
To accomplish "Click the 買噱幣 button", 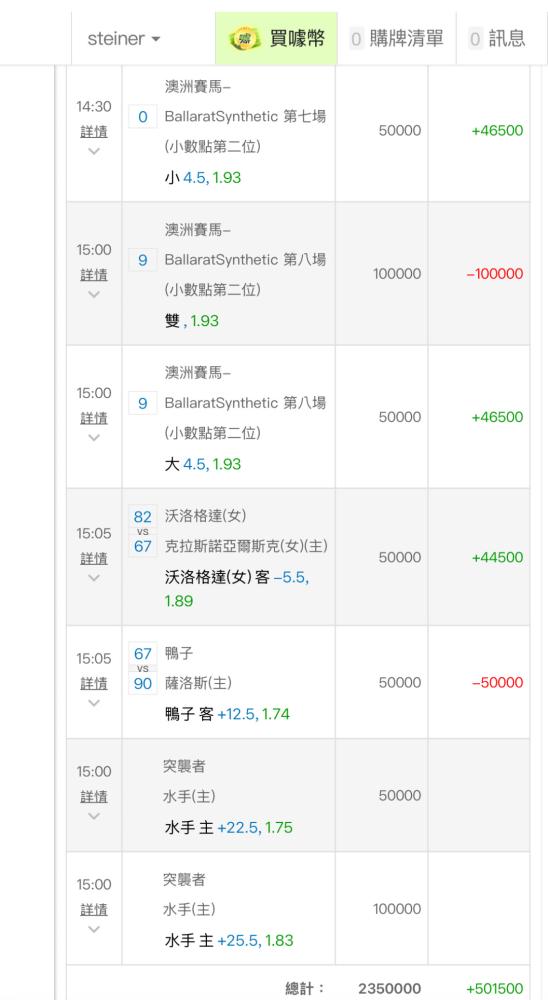I will pos(276,39).
